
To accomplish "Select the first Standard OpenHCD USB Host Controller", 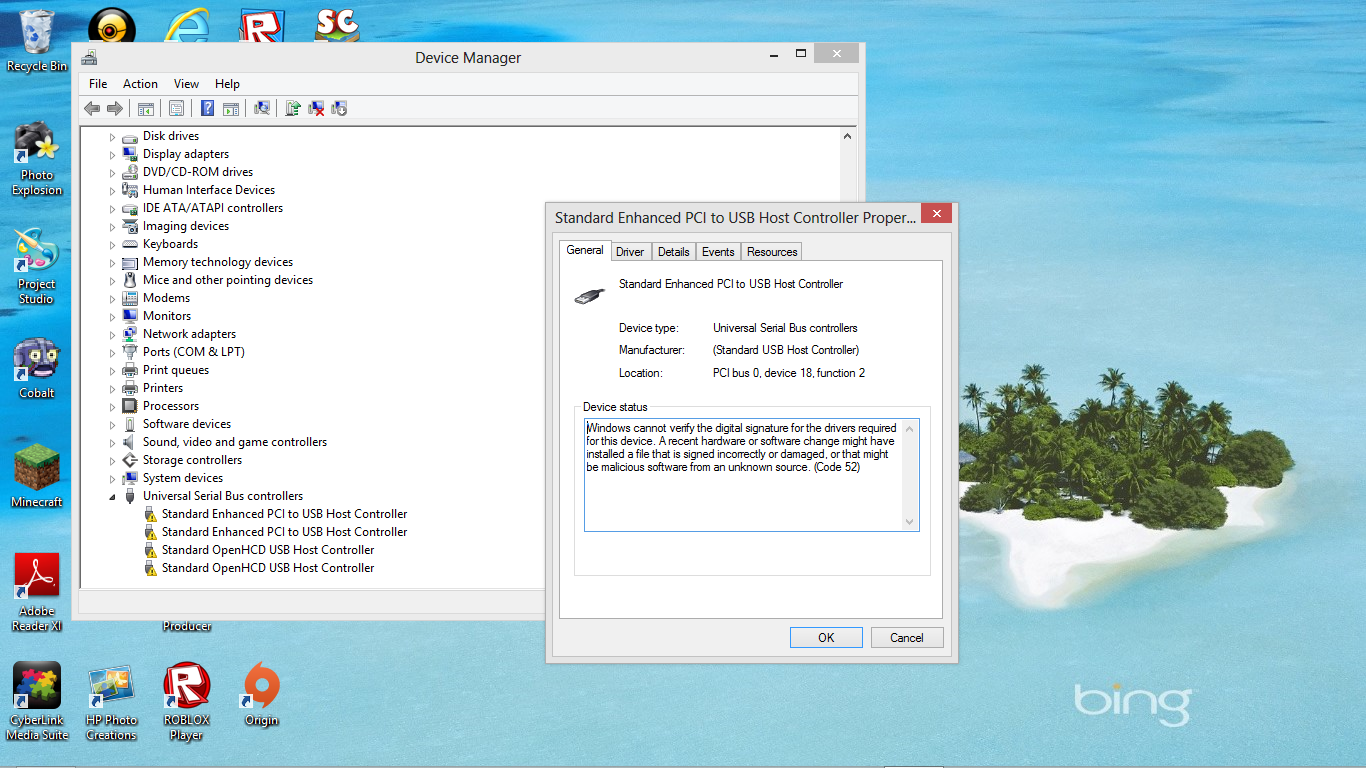I will [268, 550].
